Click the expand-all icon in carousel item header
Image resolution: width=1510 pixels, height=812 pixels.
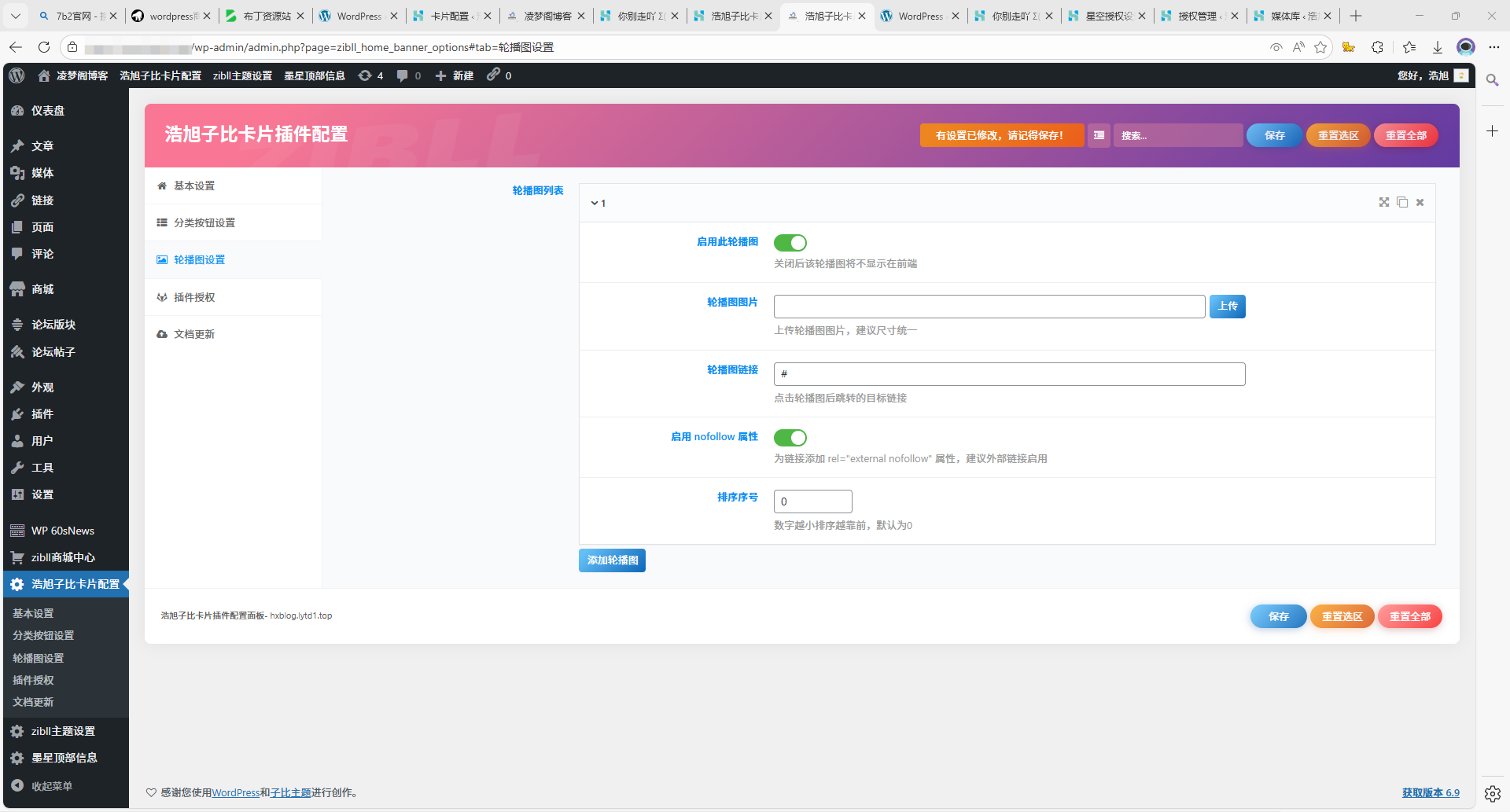(x=1383, y=202)
